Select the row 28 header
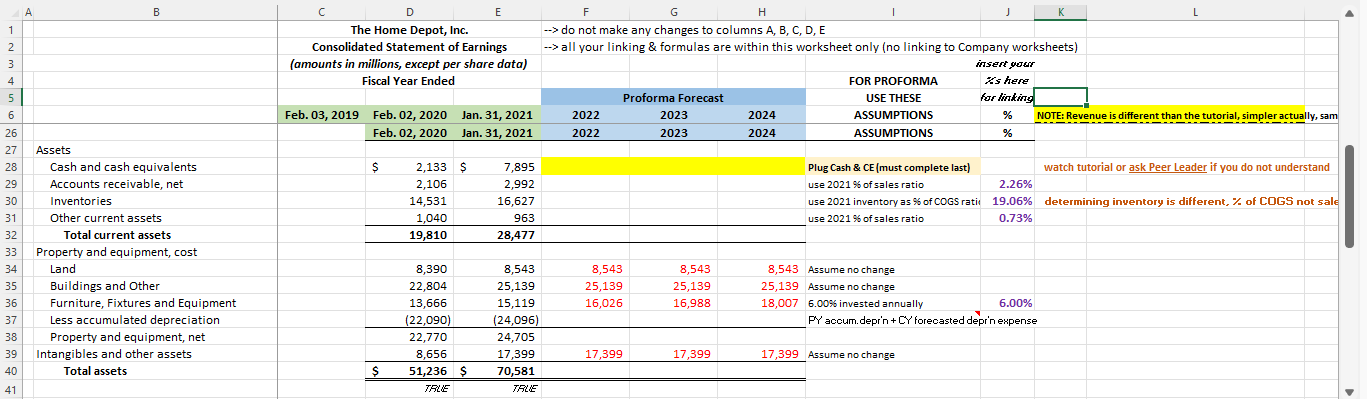 [x=11, y=167]
